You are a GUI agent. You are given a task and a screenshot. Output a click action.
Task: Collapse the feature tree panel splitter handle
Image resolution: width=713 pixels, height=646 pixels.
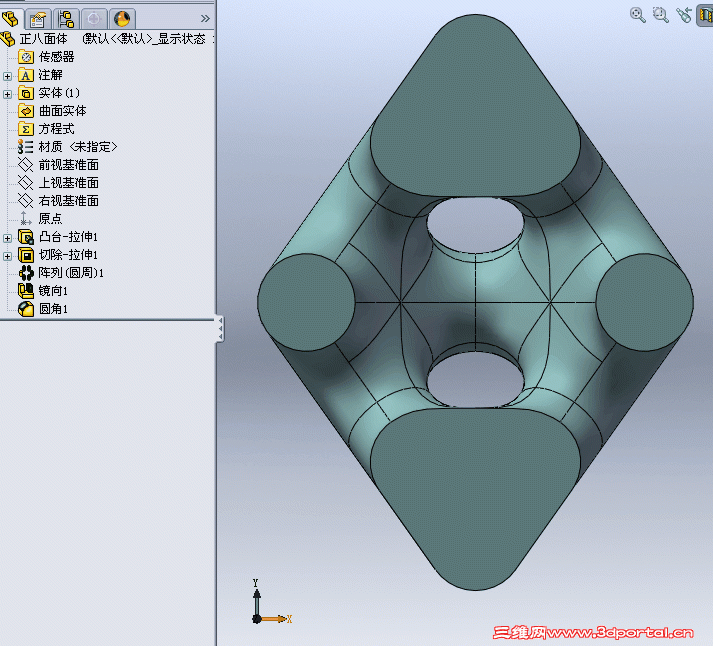220,328
